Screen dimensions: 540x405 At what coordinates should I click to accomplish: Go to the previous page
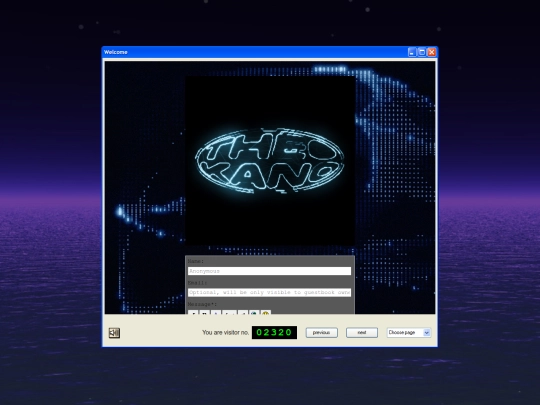(322, 333)
